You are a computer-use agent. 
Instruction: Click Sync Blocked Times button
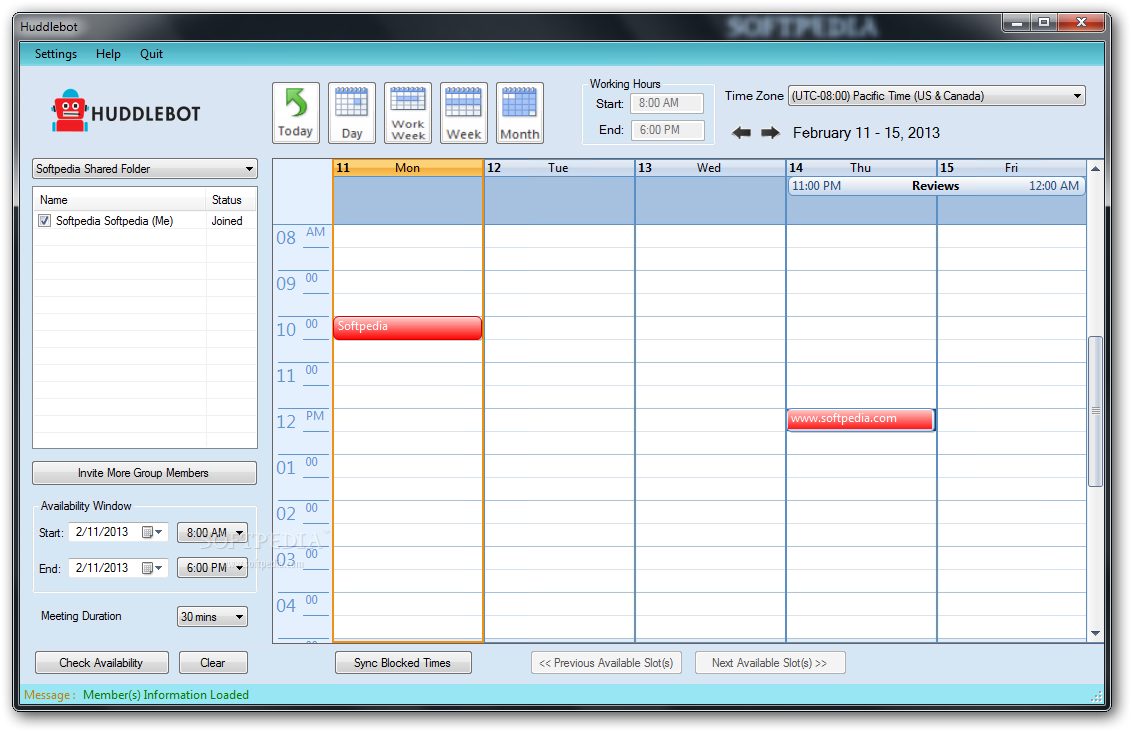click(403, 663)
